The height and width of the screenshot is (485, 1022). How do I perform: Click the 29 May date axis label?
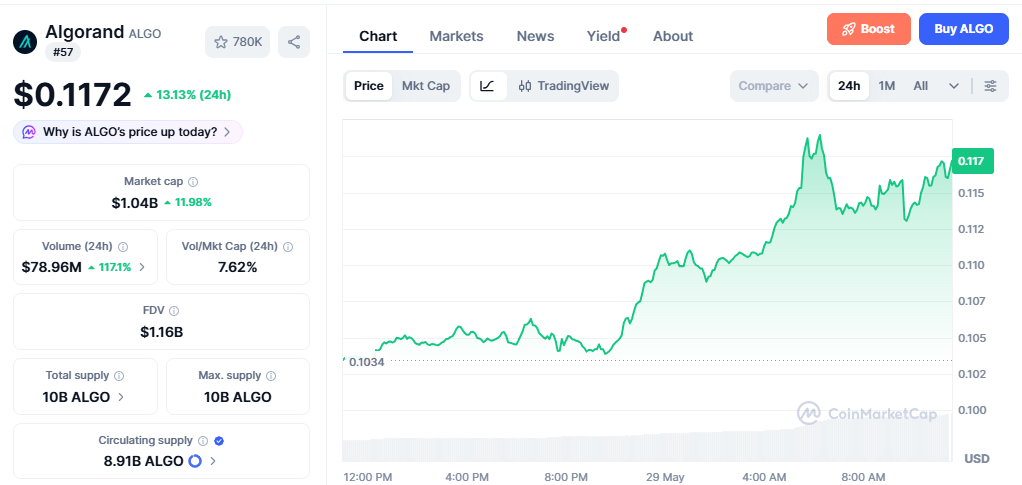(665, 477)
